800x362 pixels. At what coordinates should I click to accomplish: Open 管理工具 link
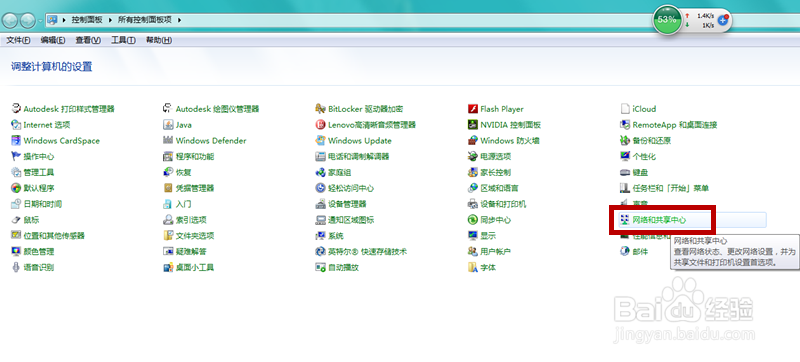39,172
